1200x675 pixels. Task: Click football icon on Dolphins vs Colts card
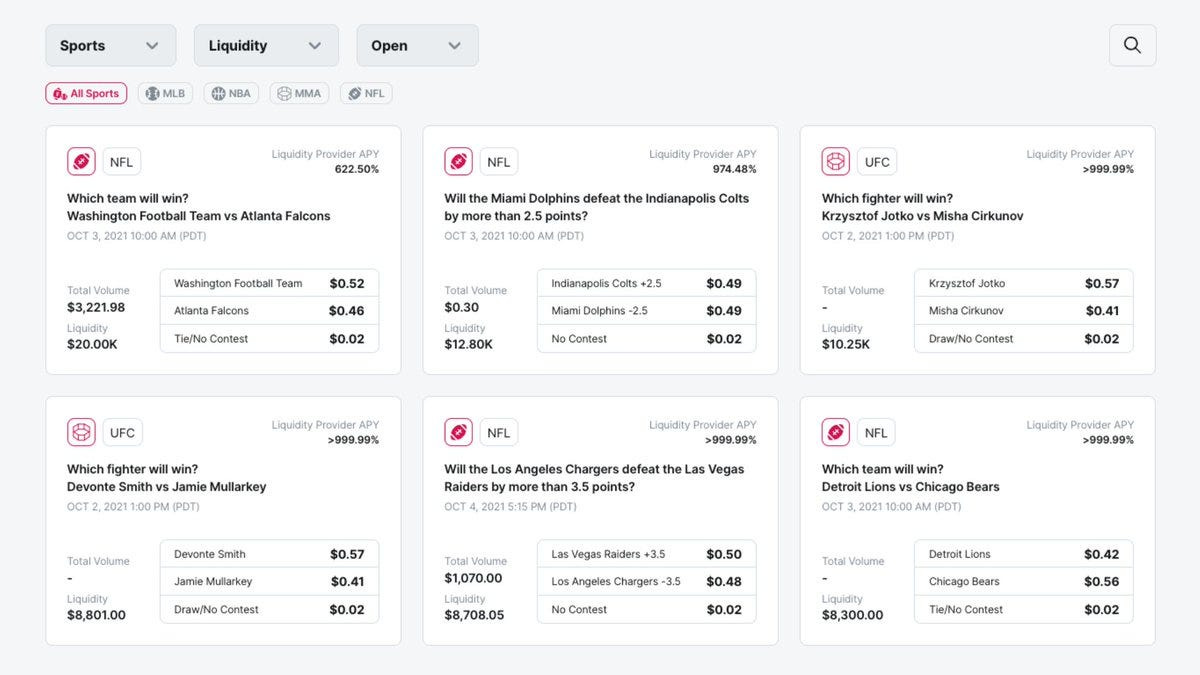[459, 161]
